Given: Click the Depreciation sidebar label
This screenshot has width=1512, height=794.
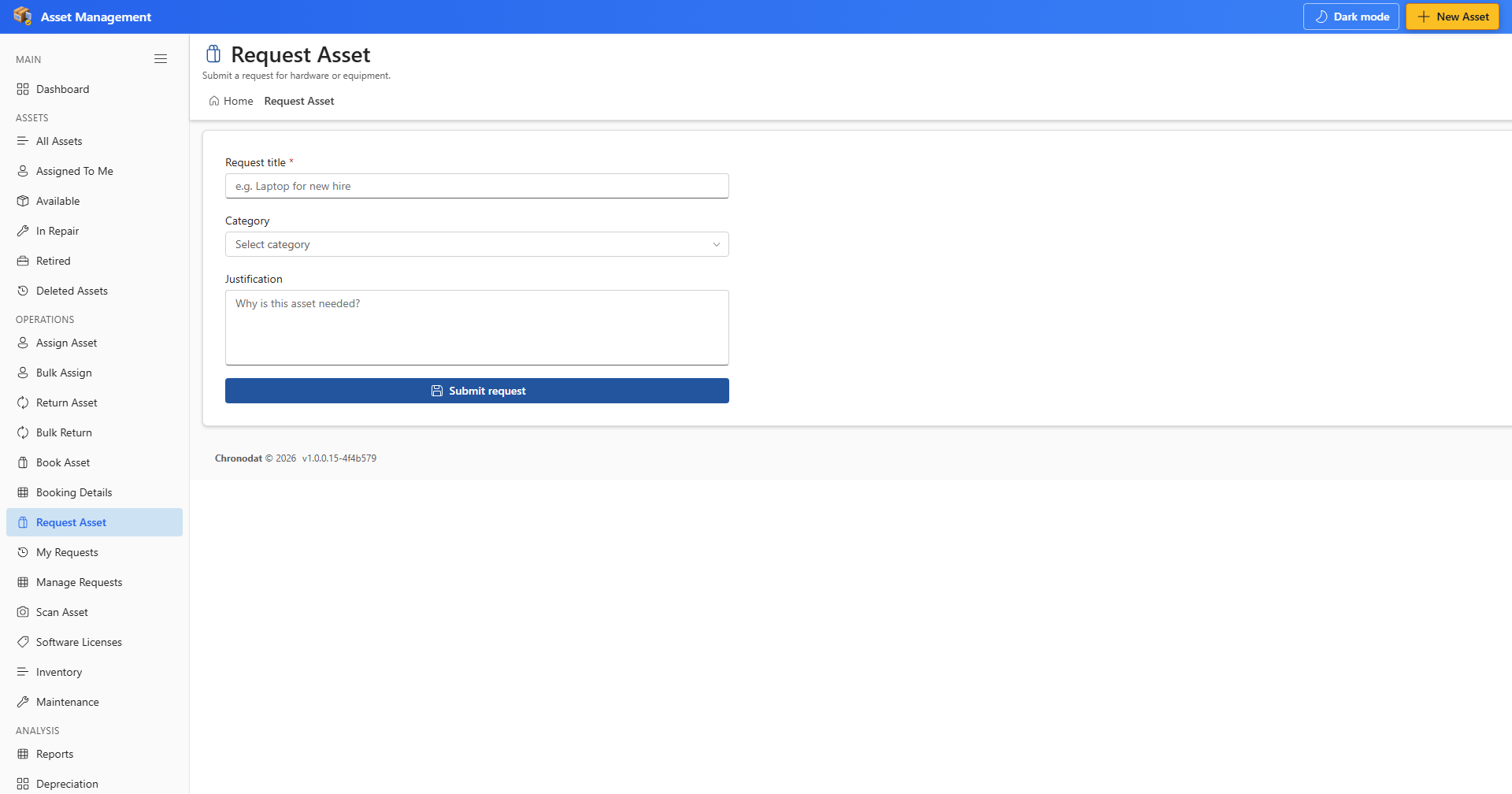Looking at the screenshot, I should pyautogui.click(x=68, y=784).
